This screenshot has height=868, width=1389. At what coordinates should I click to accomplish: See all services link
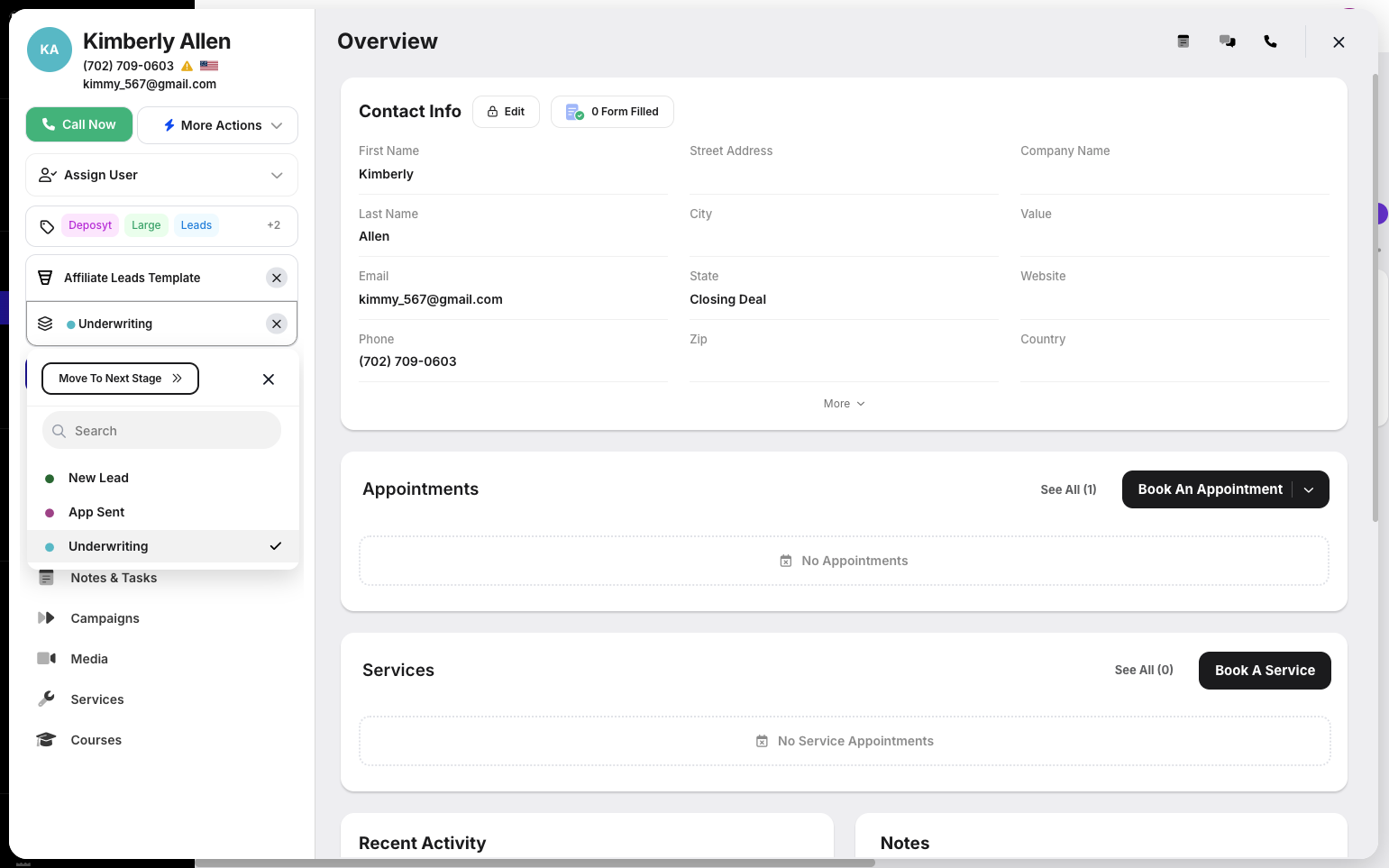click(1144, 670)
